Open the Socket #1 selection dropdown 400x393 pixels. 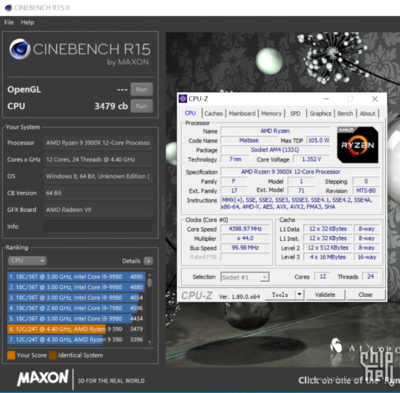click(245, 277)
